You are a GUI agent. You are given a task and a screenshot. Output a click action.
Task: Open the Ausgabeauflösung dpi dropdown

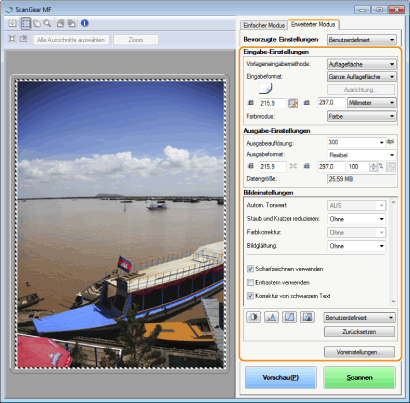pos(356,142)
